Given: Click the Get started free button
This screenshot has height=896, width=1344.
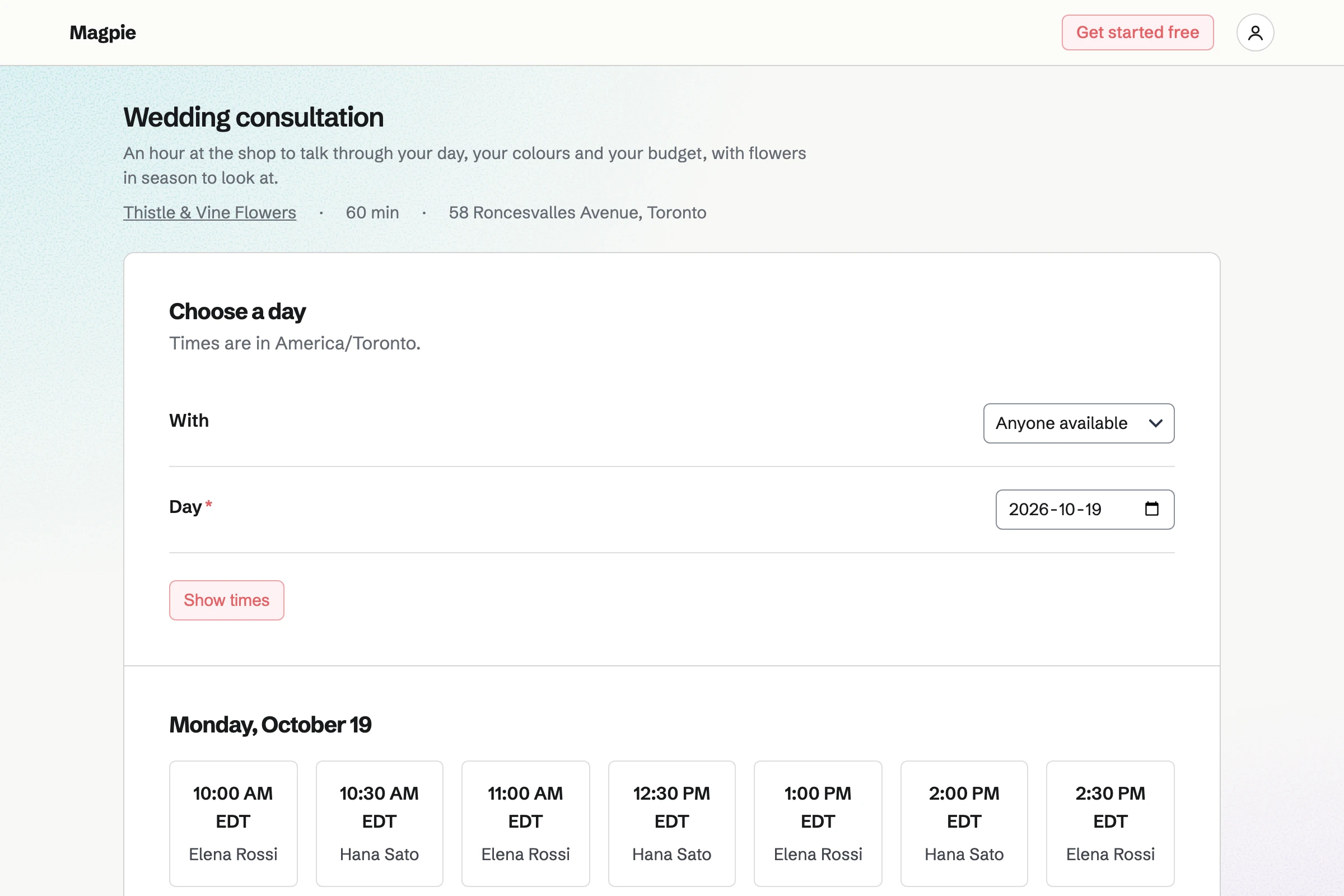Looking at the screenshot, I should (x=1137, y=32).
